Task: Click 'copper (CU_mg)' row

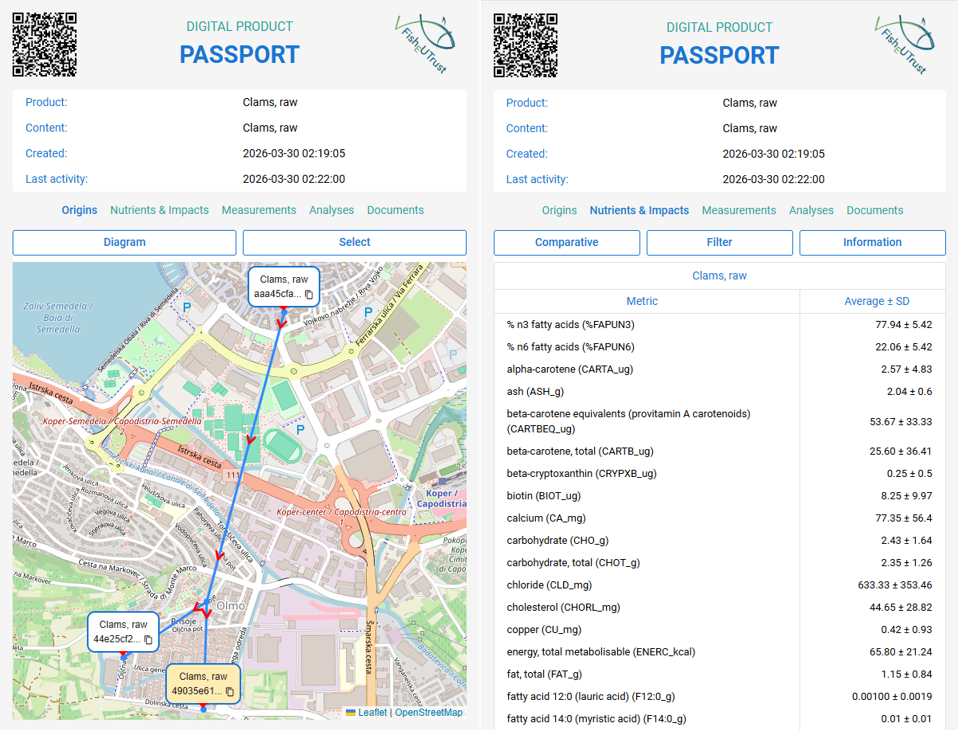Action: click(719, 630)
